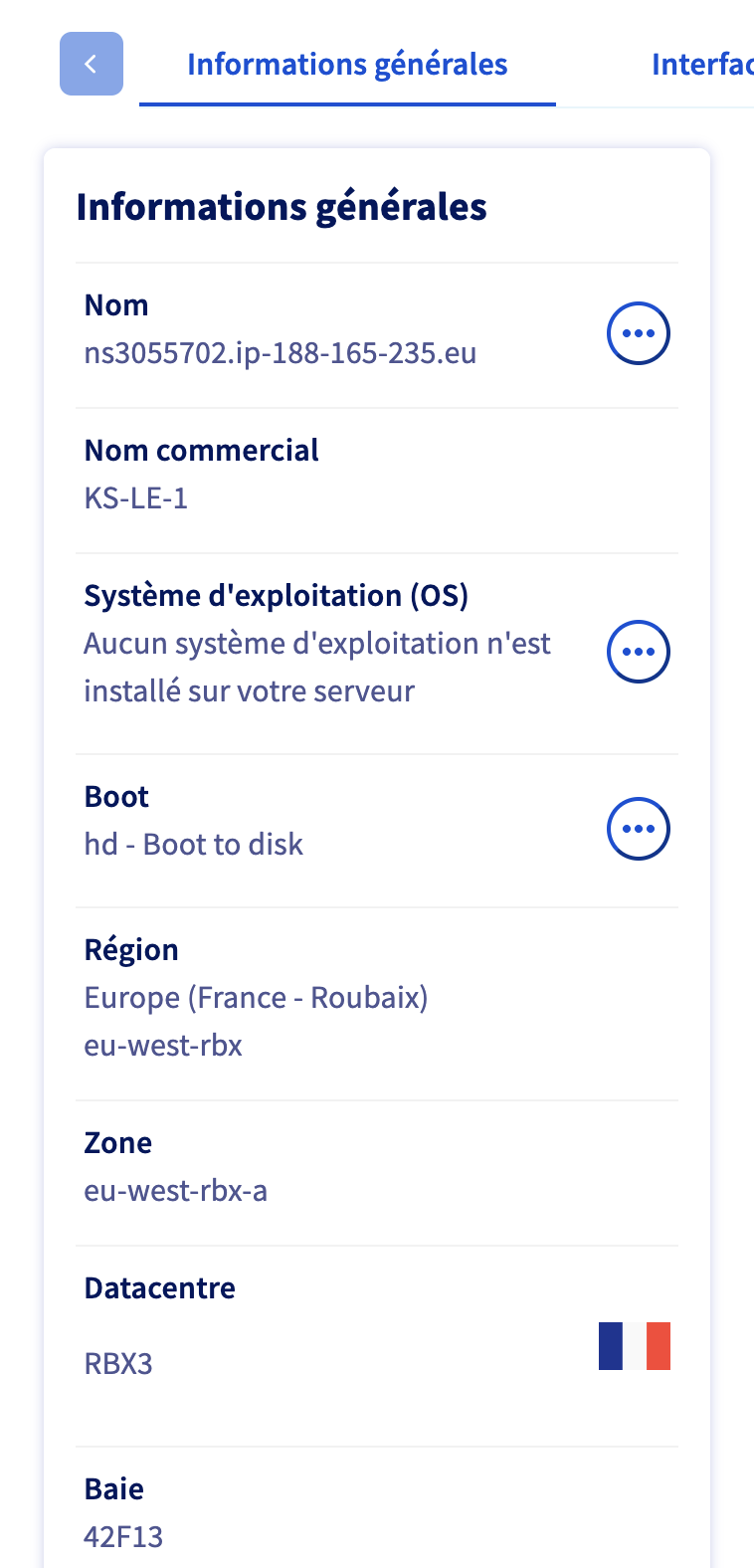This screenshot has width=754, height=1568.
Task: Open the Interfaces tab
Action: 701,65
